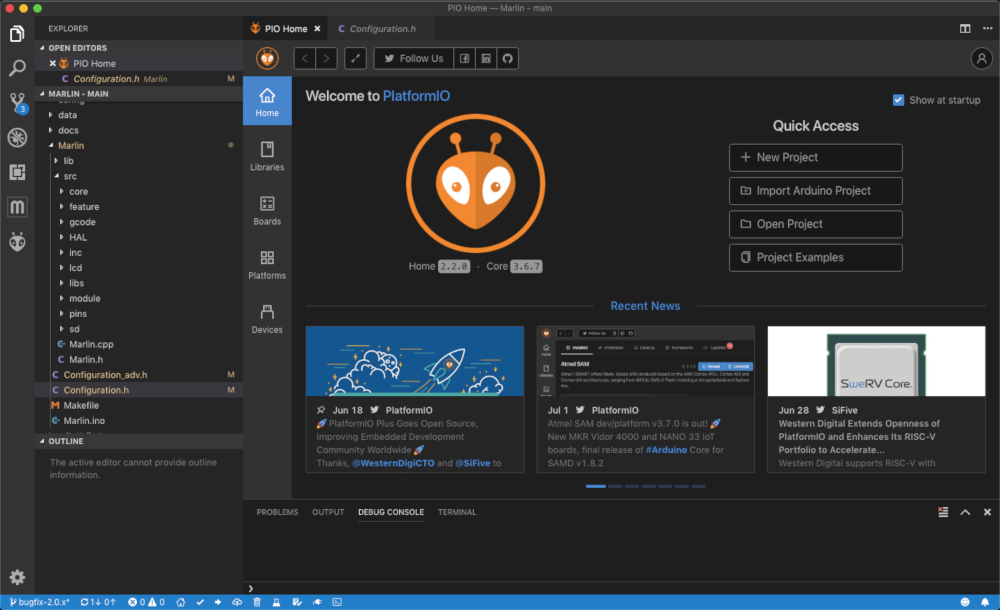The width and height of the screenshot is (1000, 610).
Task: Click the PlatformIO logo in the PIO toolbar
Action: coord(267,59)
